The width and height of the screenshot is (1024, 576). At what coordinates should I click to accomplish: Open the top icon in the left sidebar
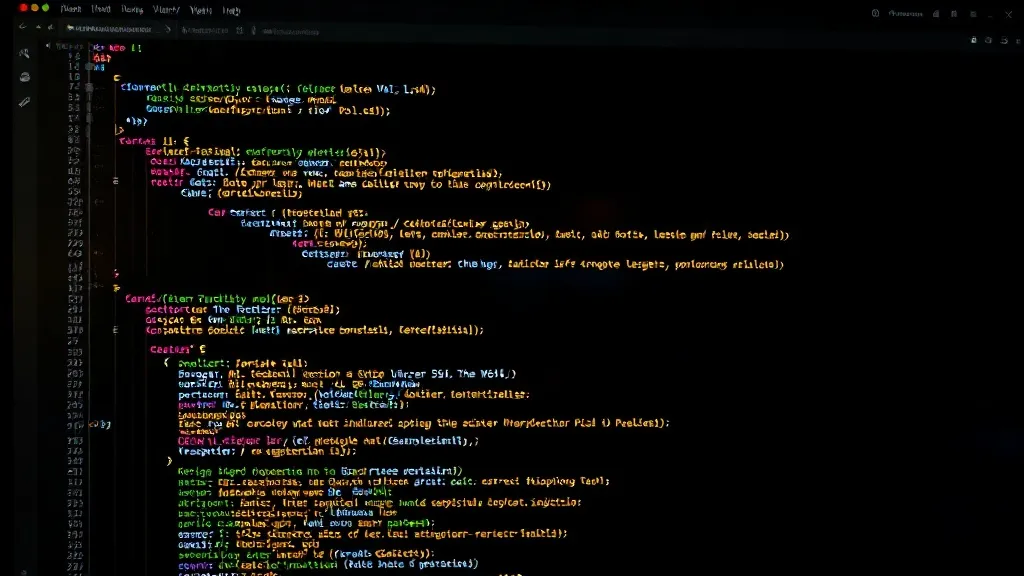pyautogui.click(x=25, y=54)
